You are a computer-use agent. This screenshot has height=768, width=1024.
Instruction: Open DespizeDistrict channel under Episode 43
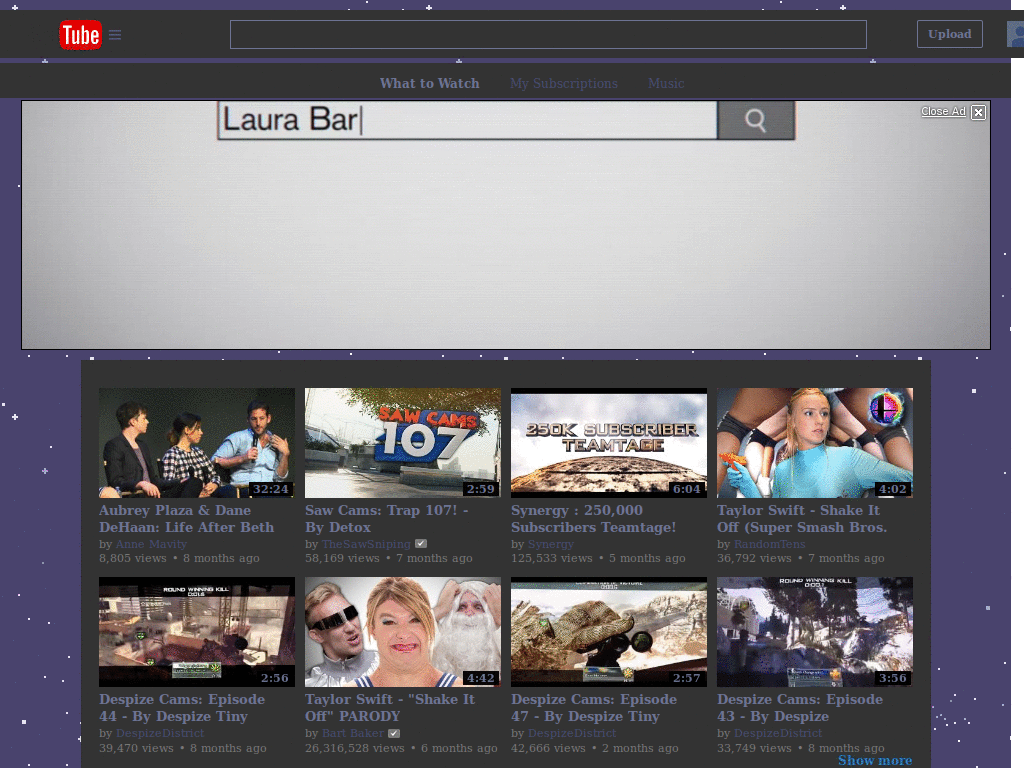[778, 733]
